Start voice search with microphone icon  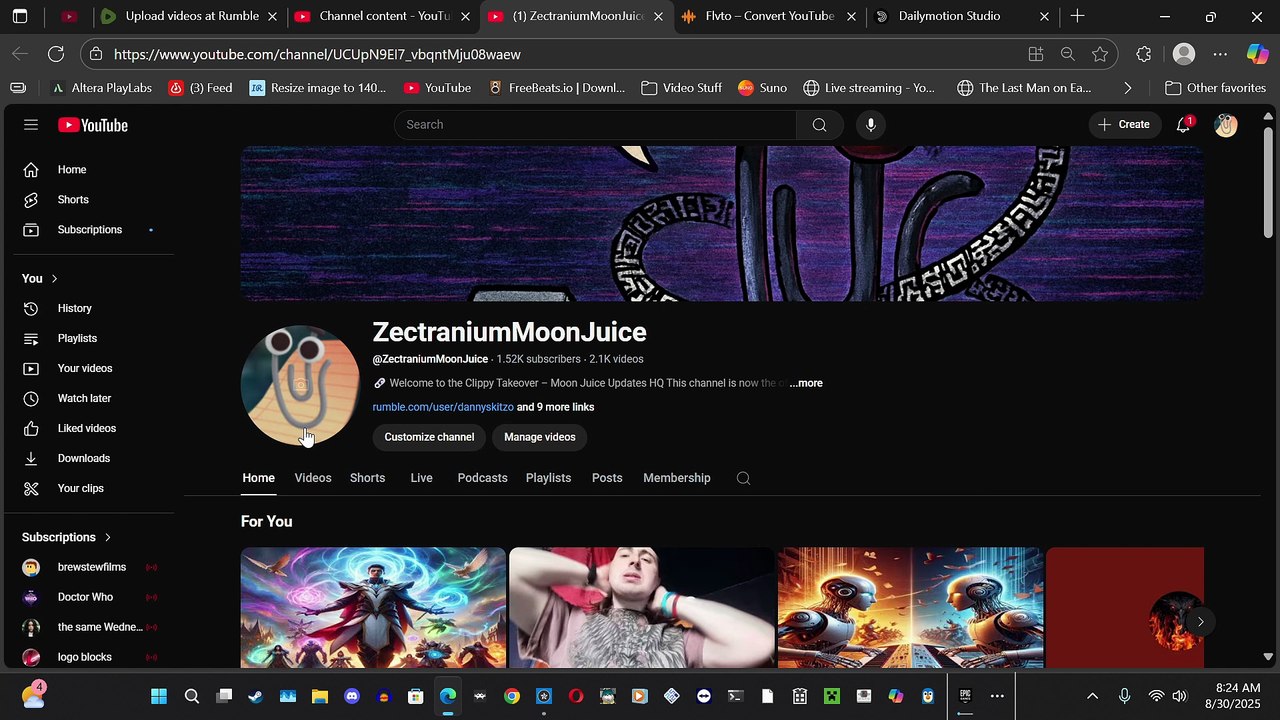[x=871, y=125]
